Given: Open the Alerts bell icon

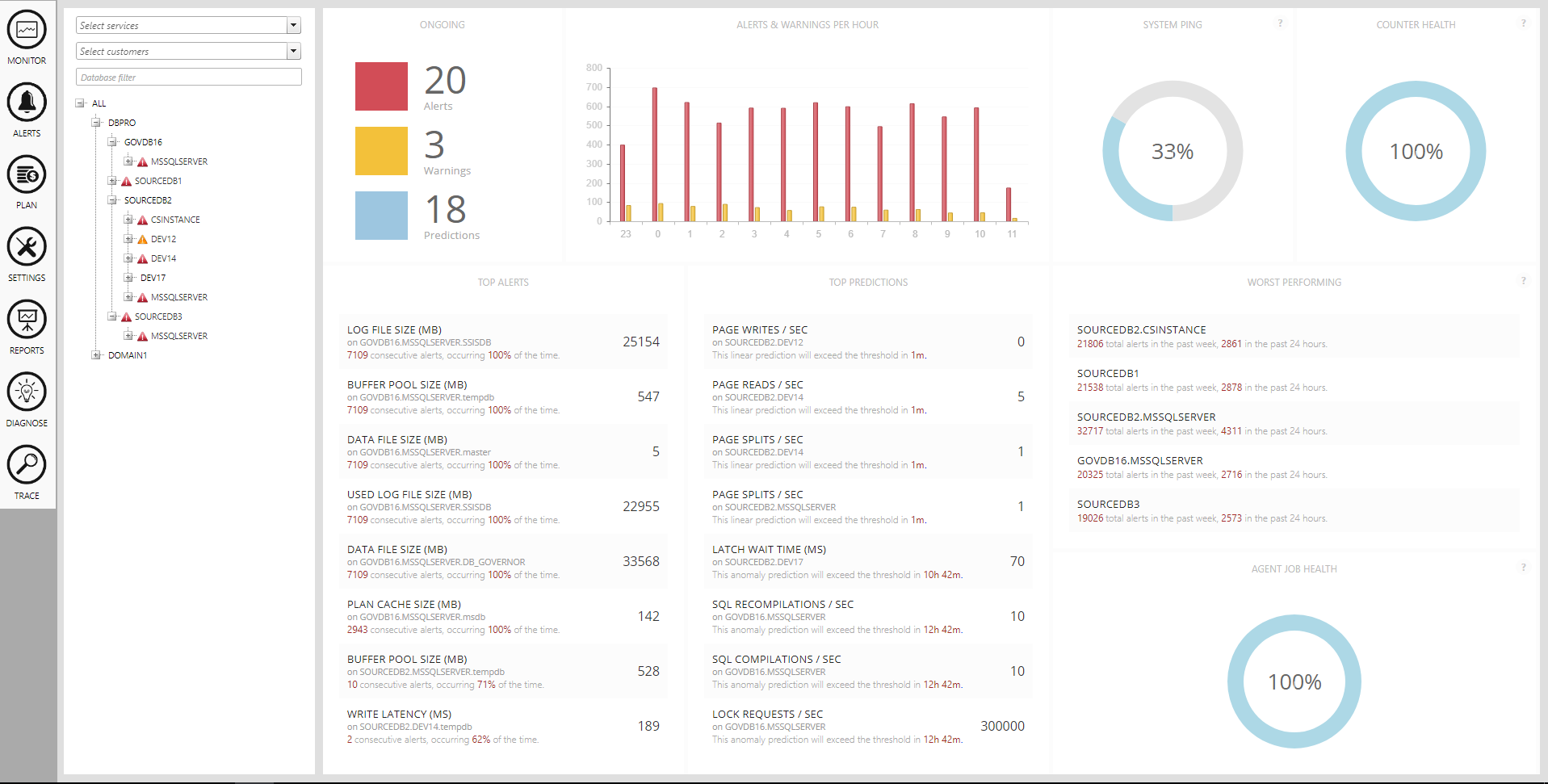Looking at the screenshot, I should (27, 103).
